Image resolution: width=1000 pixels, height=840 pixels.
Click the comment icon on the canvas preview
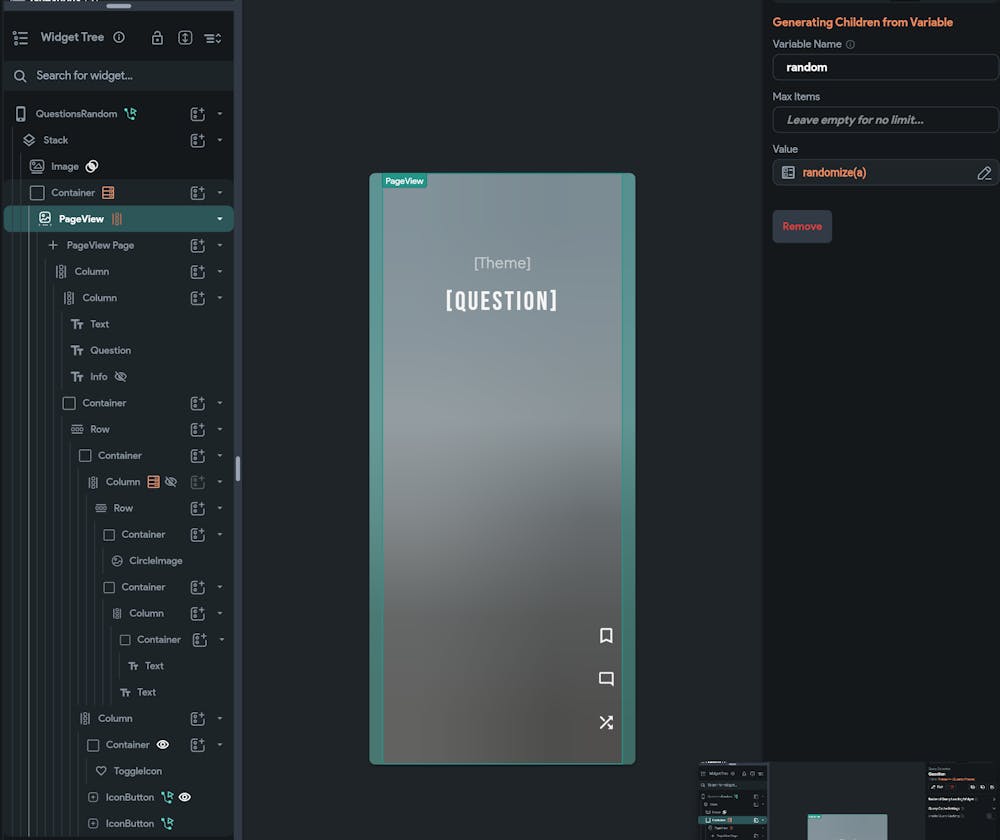pyautogui.click(x=606, y=679)
